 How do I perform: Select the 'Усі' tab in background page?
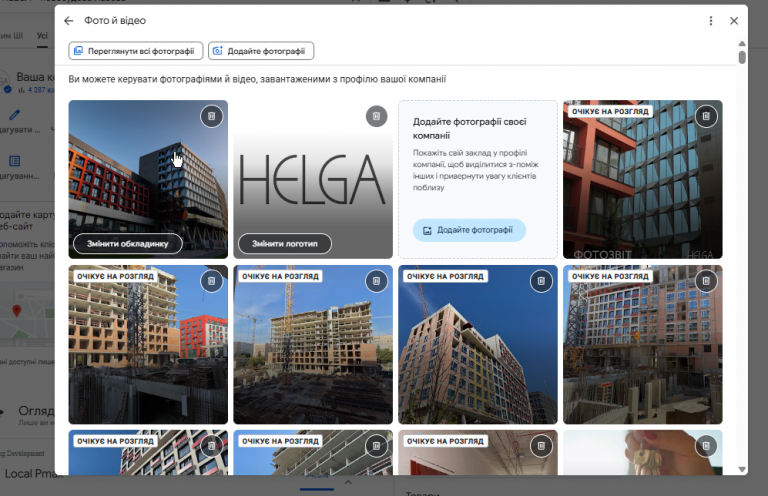click(42, 36)
